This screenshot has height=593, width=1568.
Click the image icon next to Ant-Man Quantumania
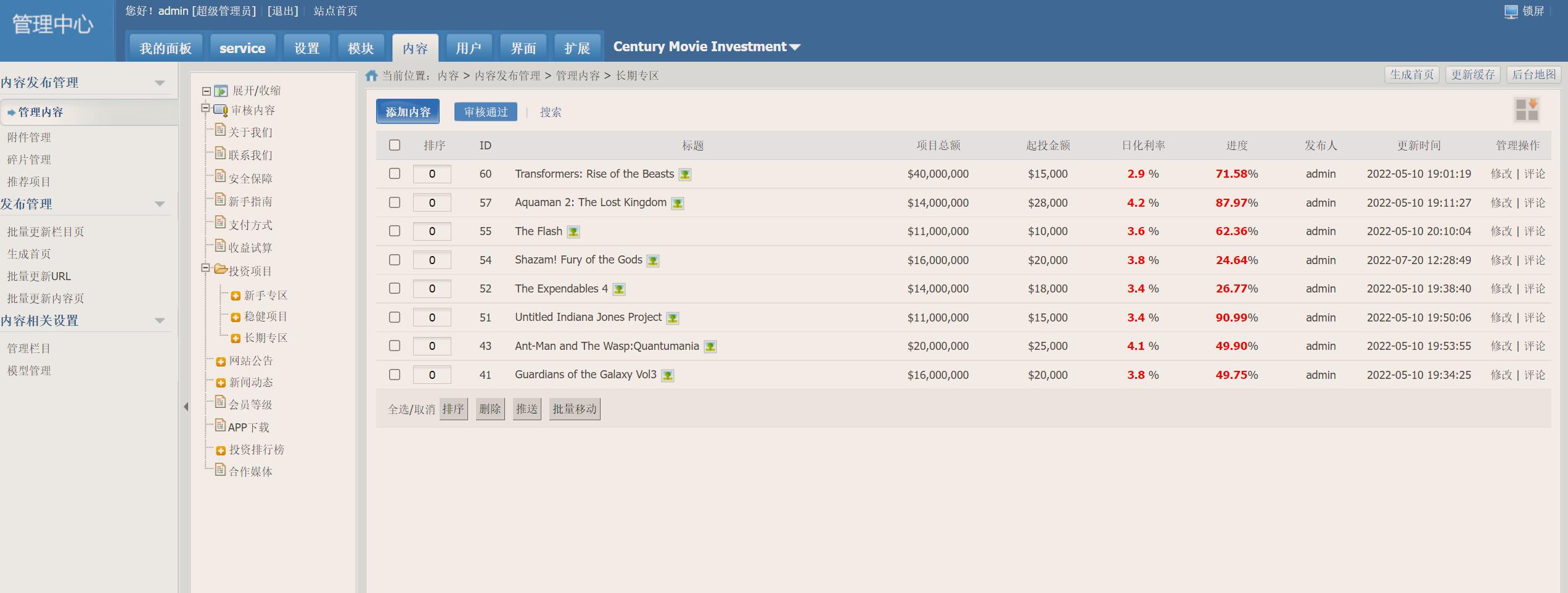point(710,347)
